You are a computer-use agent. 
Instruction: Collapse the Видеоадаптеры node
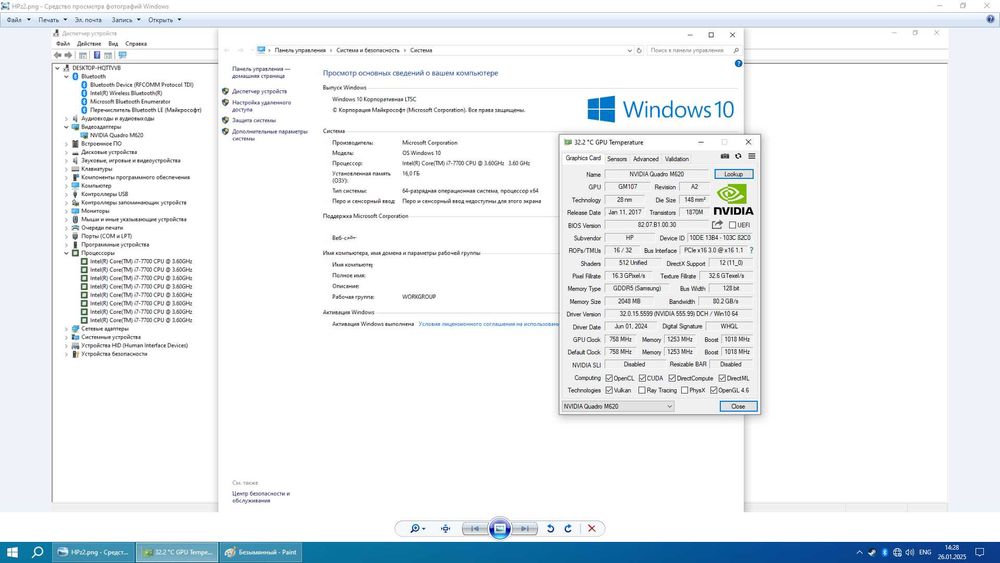[x=66, y=127]
